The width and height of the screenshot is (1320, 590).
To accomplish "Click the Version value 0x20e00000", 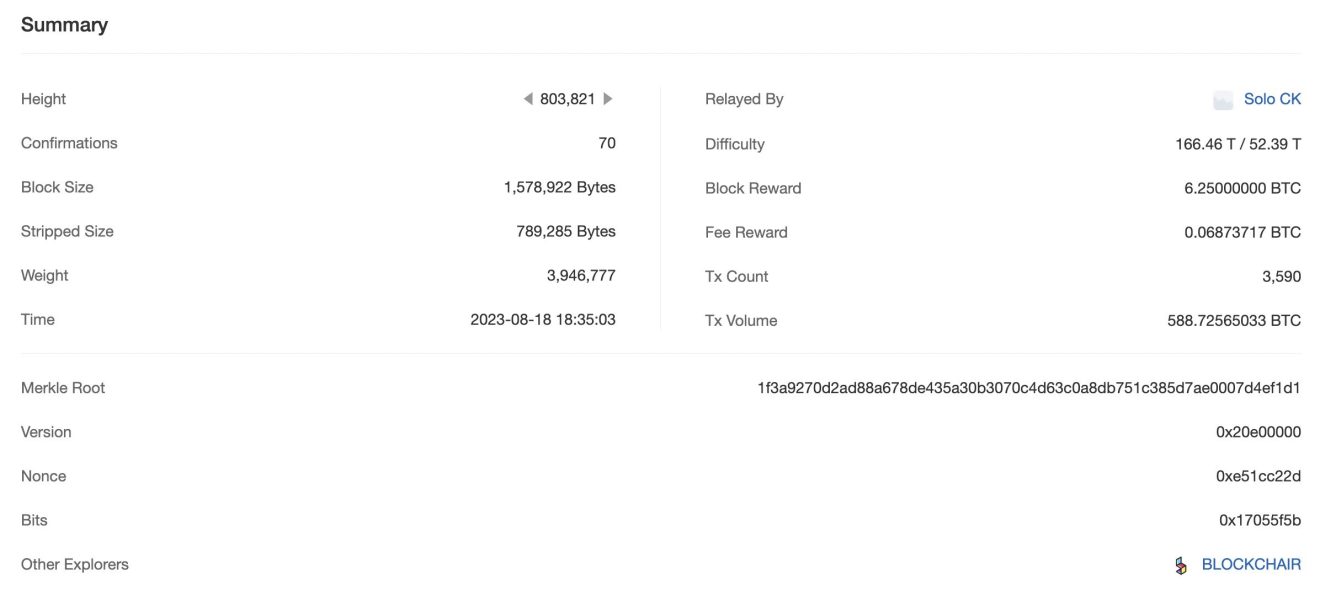I will (x=1258, y=432).
